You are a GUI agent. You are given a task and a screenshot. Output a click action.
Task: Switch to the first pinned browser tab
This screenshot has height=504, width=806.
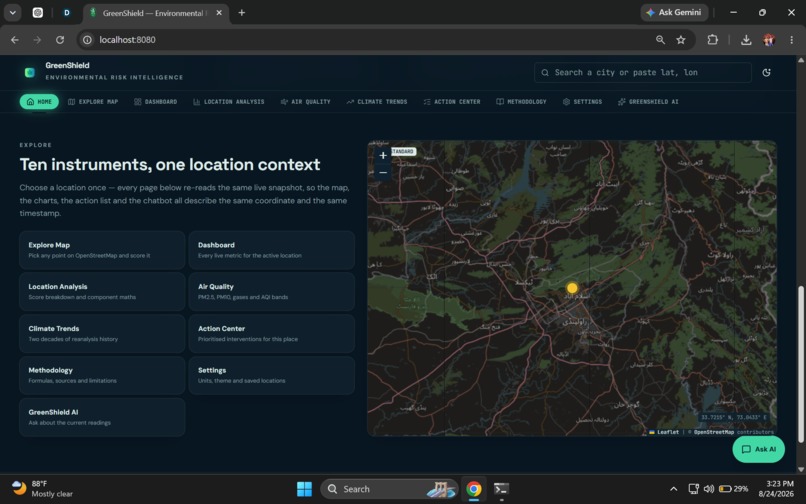(38, 13)
